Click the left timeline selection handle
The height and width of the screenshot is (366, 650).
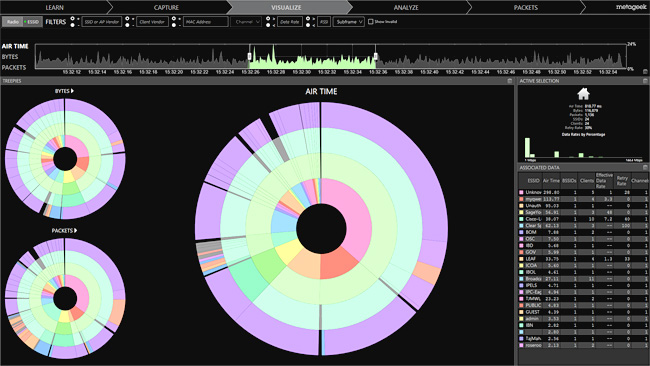250,56
